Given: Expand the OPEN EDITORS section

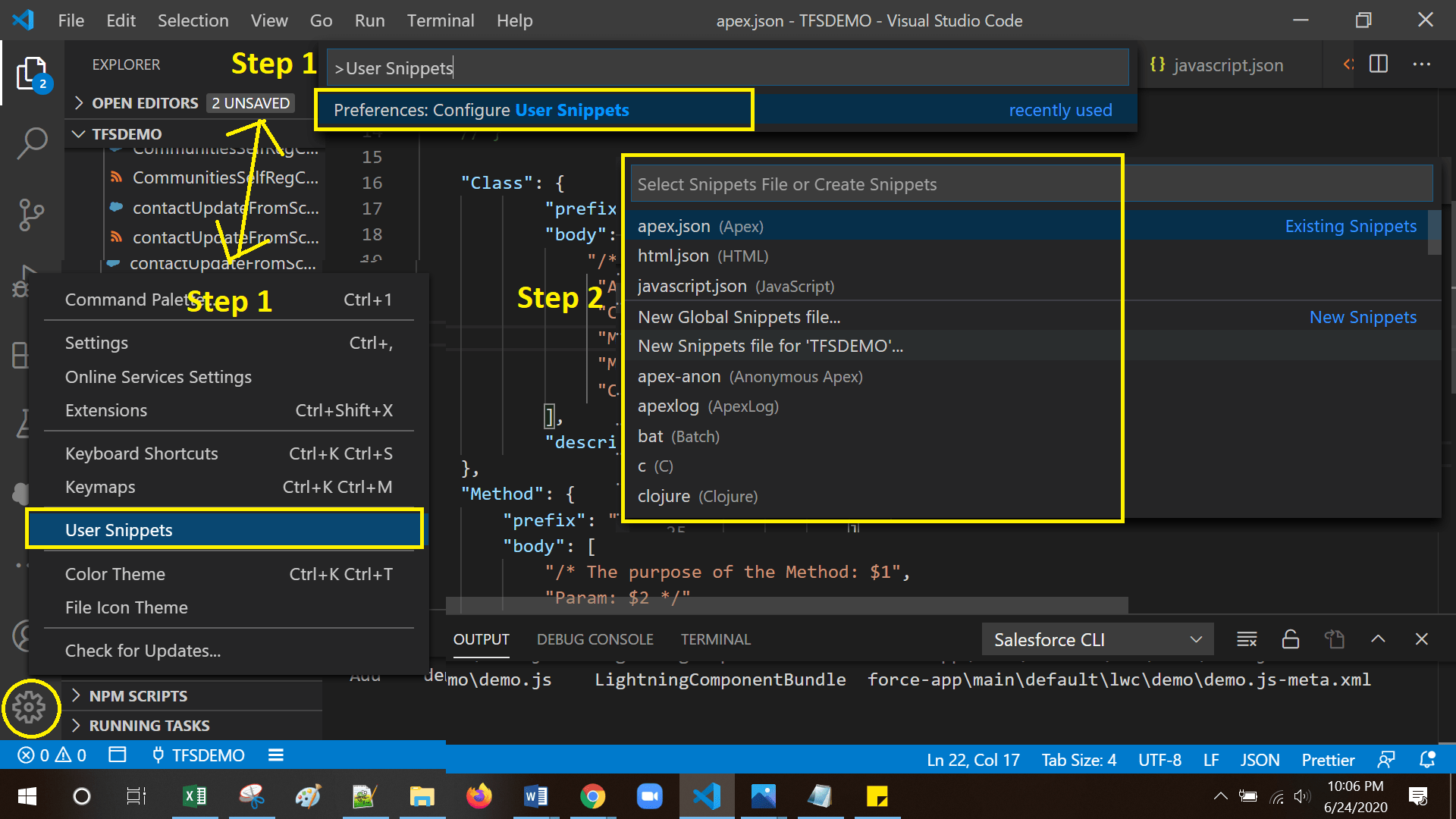Looking at the screenshot, I should [x=144, y=103].
